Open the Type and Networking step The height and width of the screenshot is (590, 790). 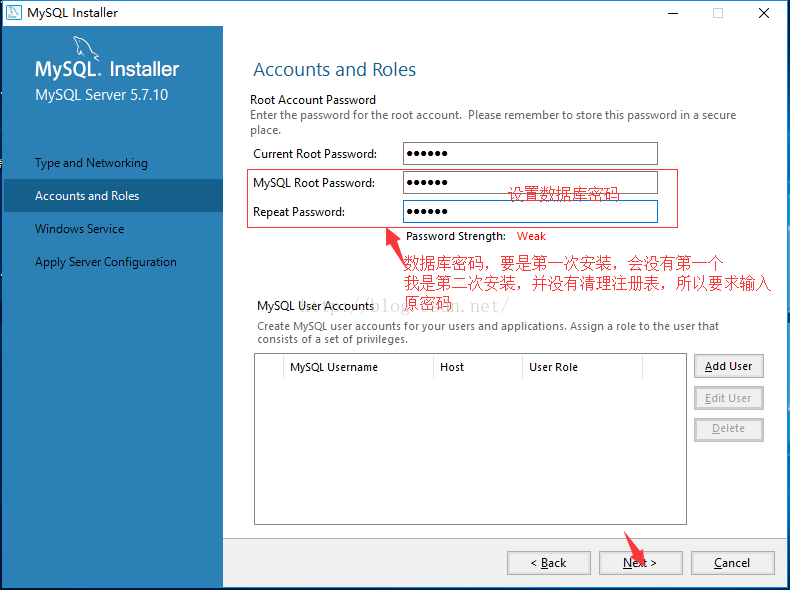91,163
